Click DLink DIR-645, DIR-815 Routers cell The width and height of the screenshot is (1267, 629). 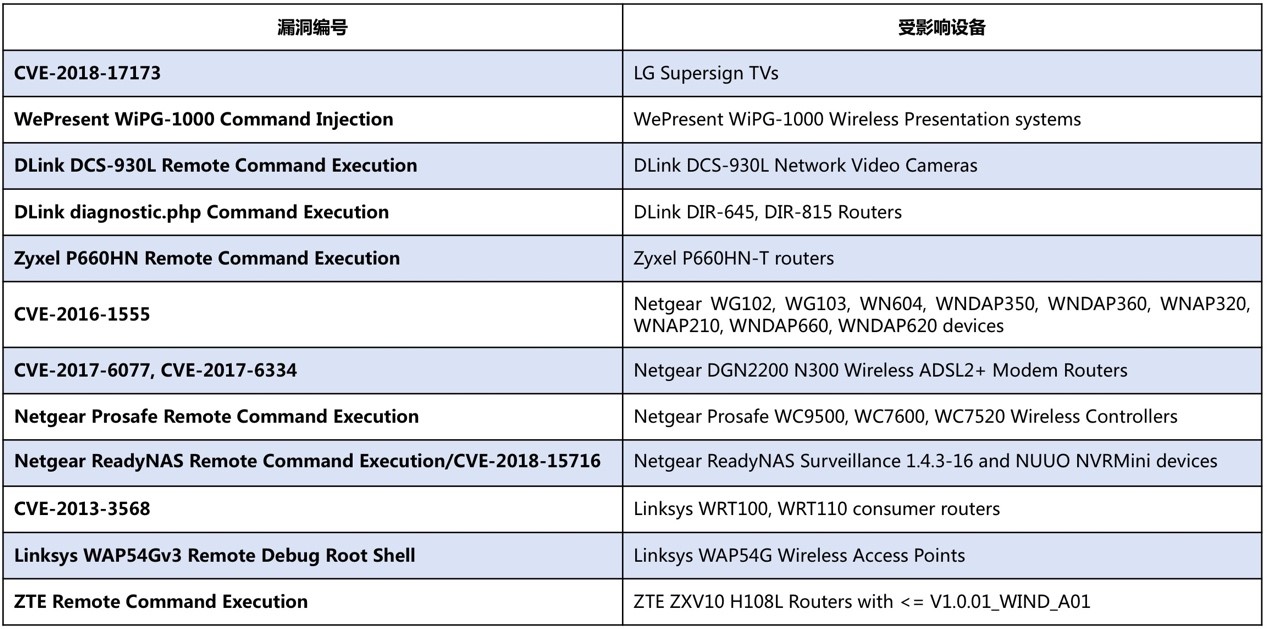(942, 212)
